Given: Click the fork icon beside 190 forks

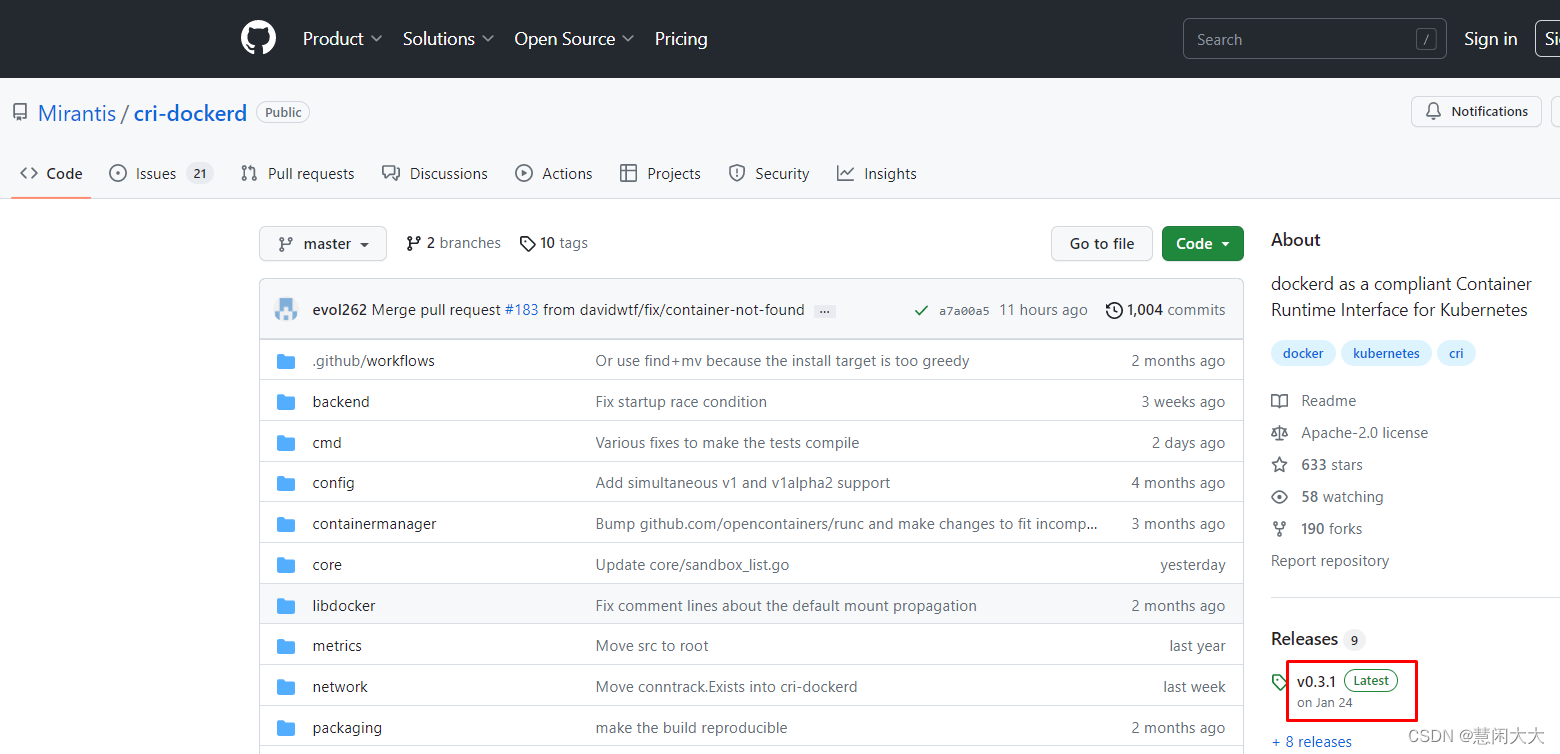Looking at the screenshot, I should 1279,529.
